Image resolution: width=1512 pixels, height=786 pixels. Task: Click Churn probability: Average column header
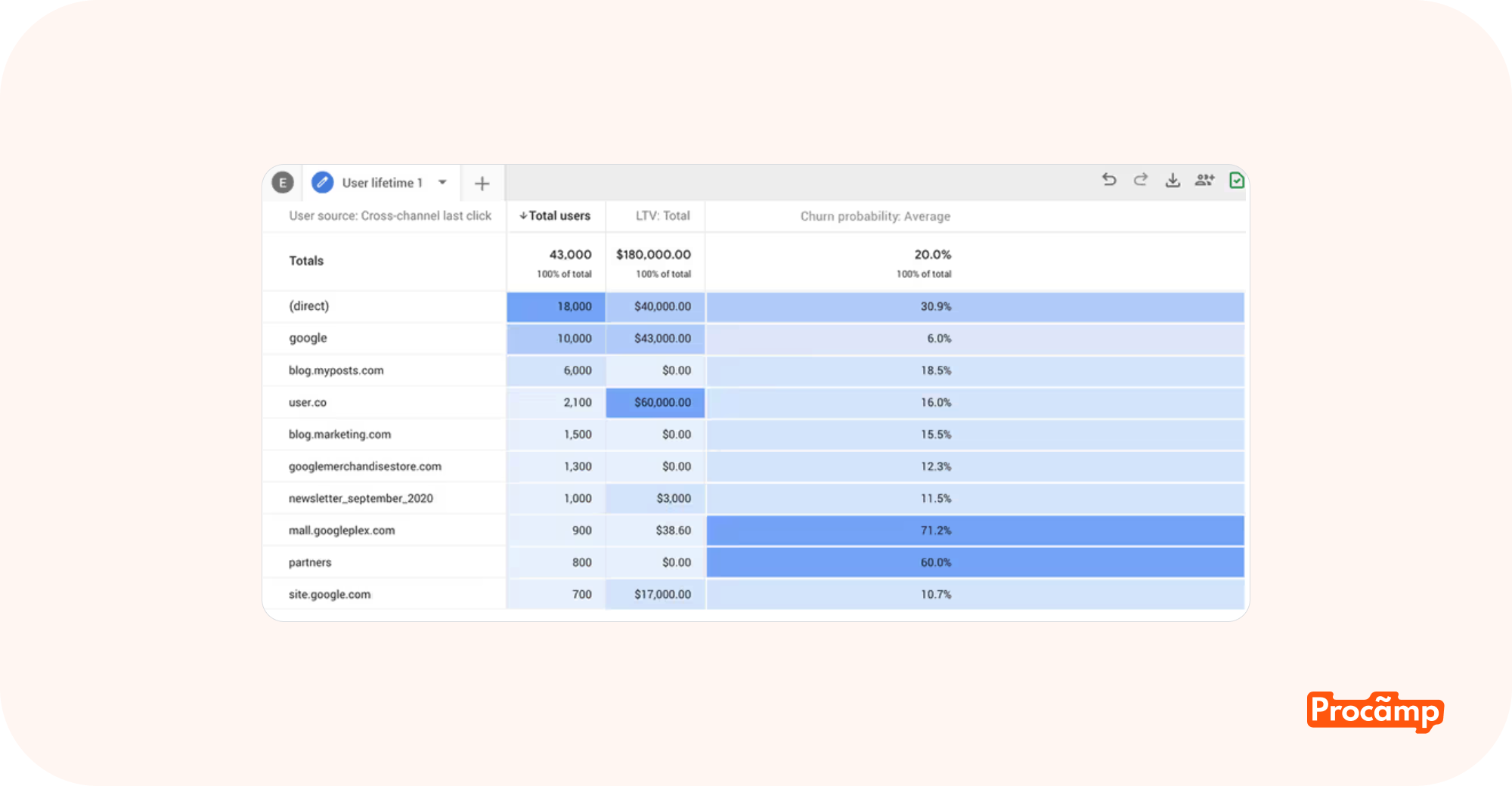(x=875, y=216)
